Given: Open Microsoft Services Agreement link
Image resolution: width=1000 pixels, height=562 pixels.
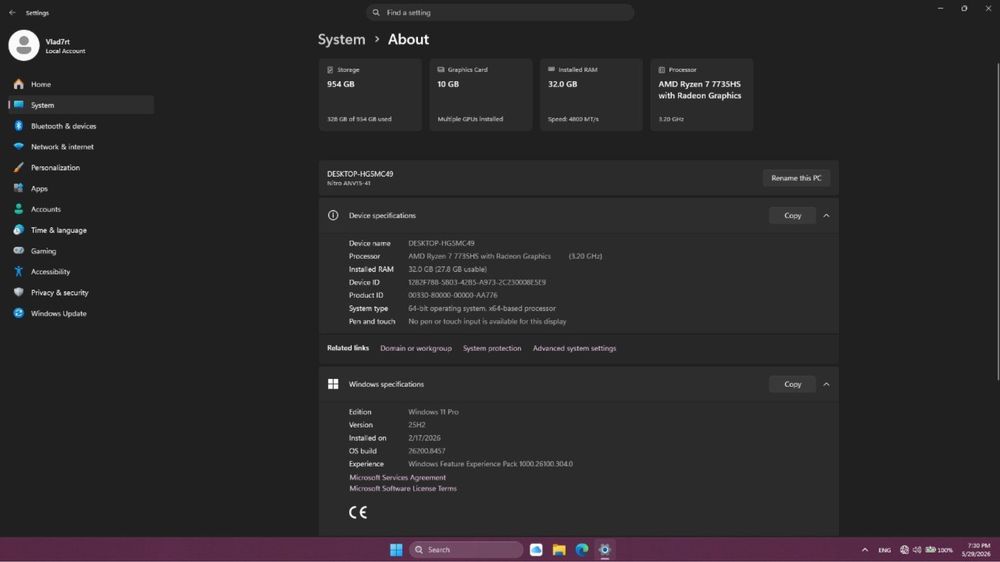Looking at the screenshot, I should [397, 478].
